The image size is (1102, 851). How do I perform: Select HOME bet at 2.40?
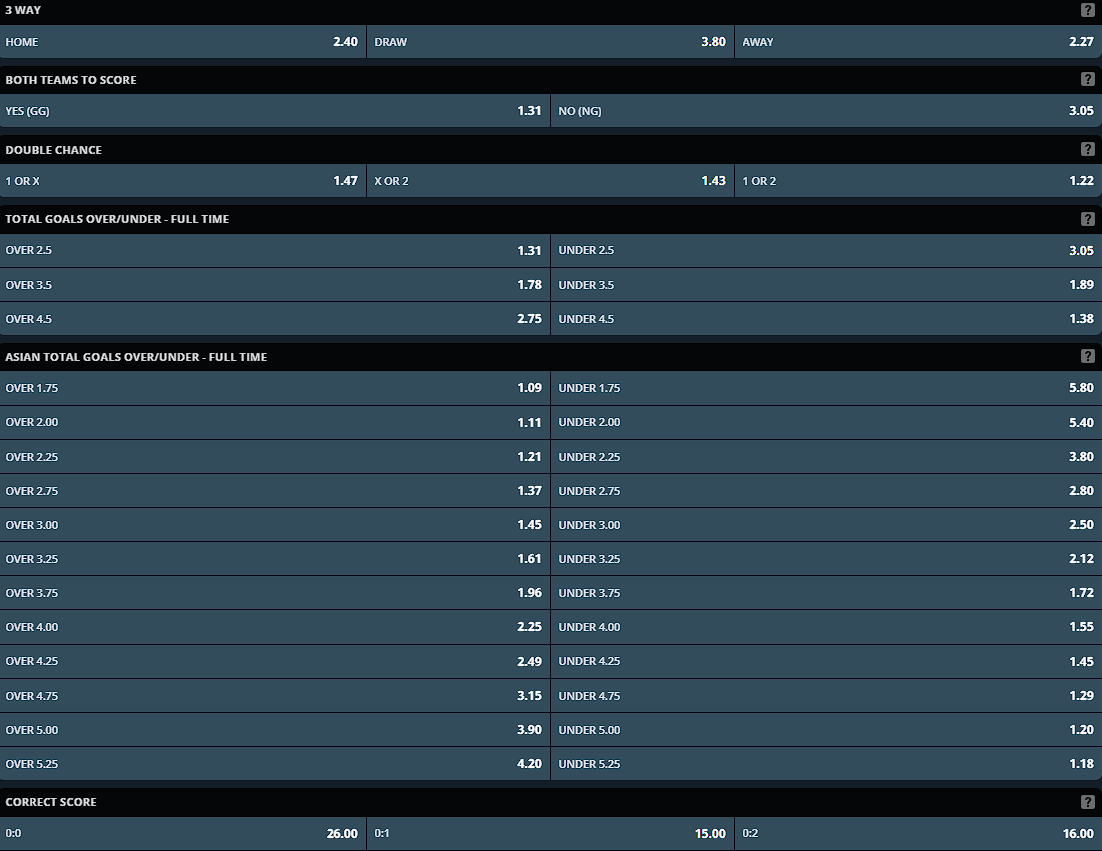(183, 41)
